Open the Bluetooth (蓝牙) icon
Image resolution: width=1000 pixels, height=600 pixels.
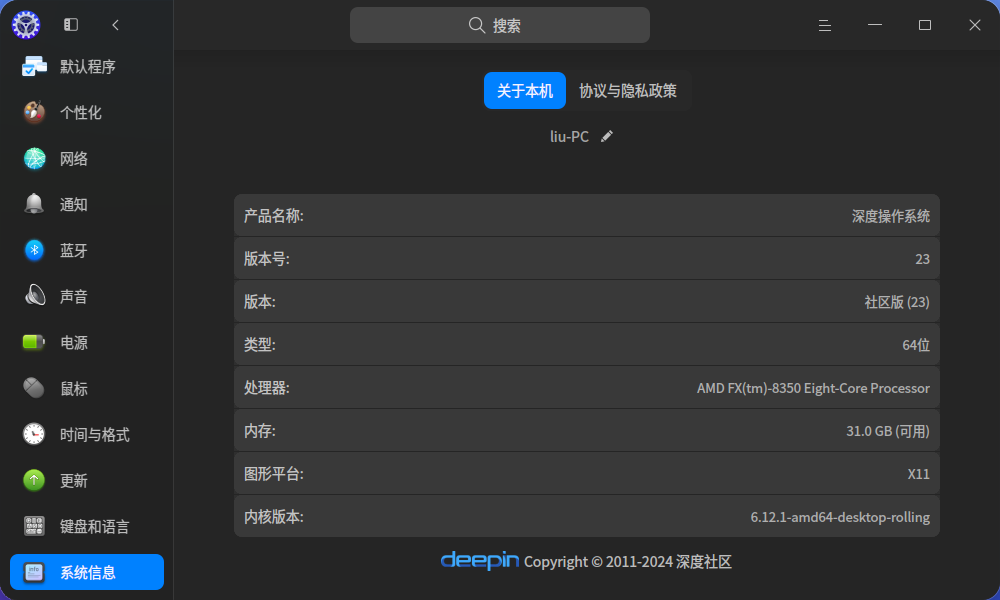(x=34, y=250)
